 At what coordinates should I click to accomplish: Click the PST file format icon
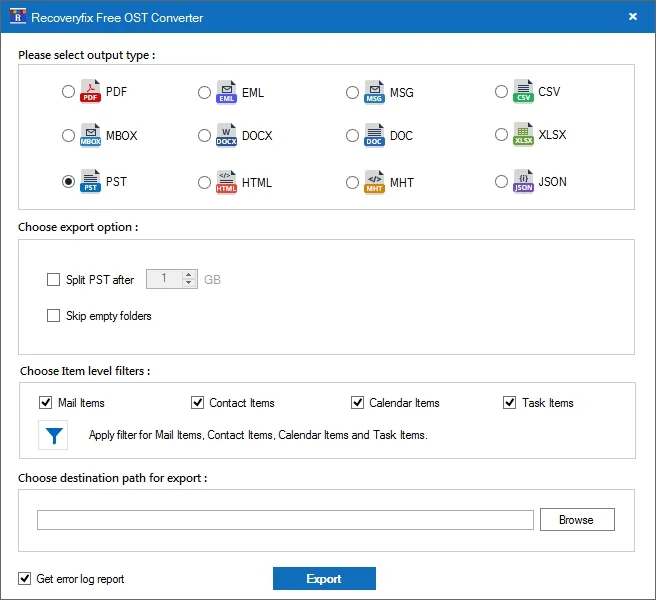pyautogui.click(x=90, y=181)
